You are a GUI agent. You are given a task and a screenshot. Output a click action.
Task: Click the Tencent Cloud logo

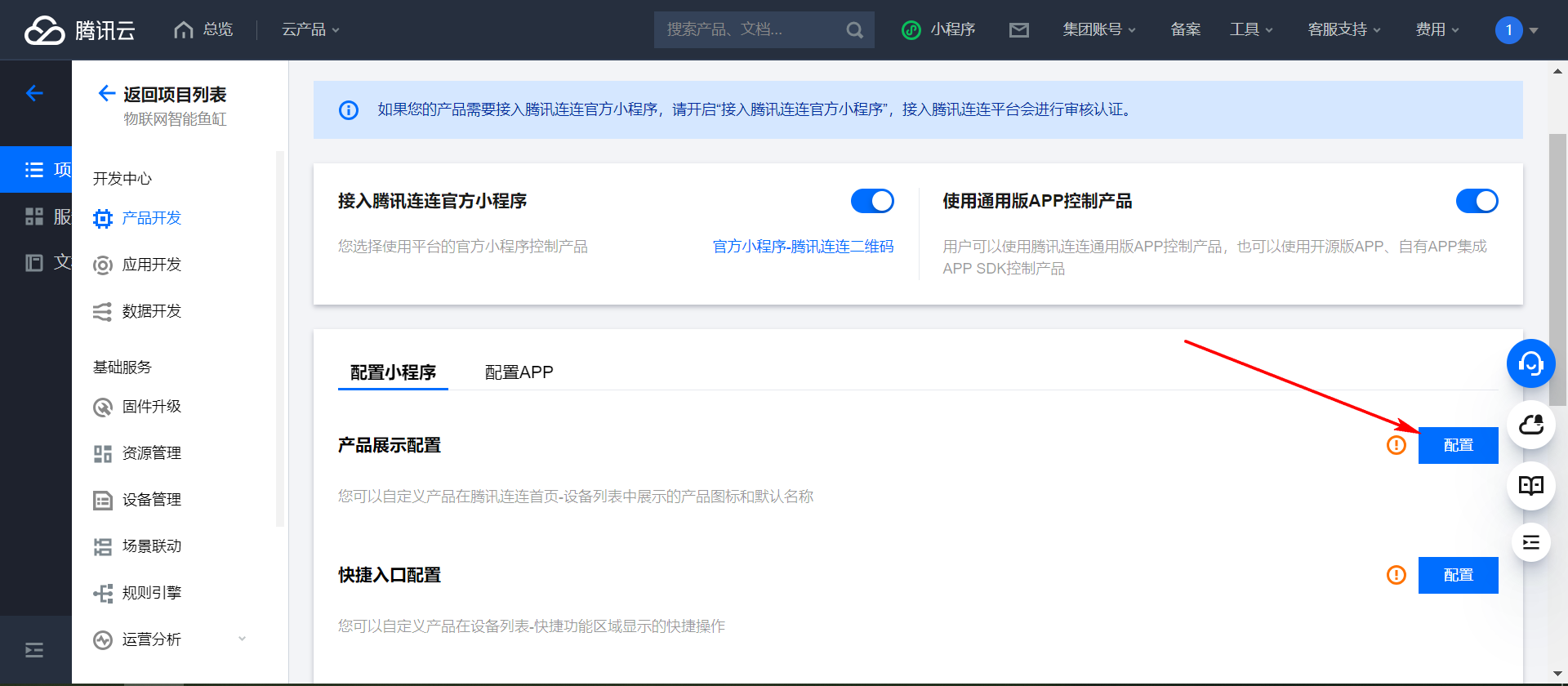pyautogui.click(x=79, y=30)
